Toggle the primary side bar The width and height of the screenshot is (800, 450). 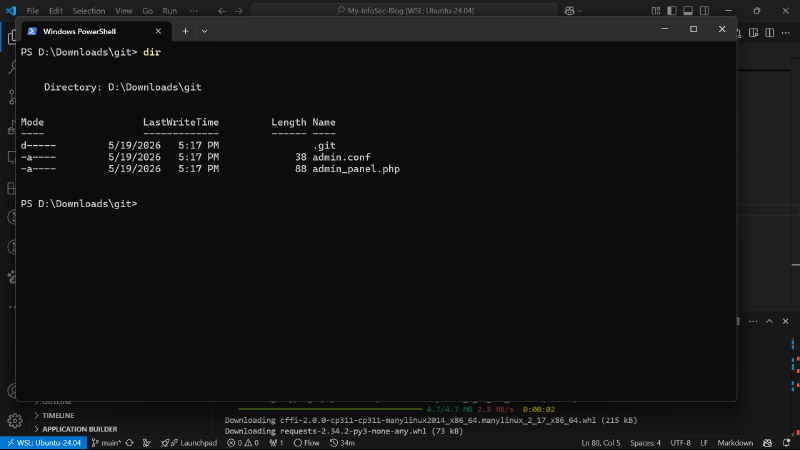[672, 11]
